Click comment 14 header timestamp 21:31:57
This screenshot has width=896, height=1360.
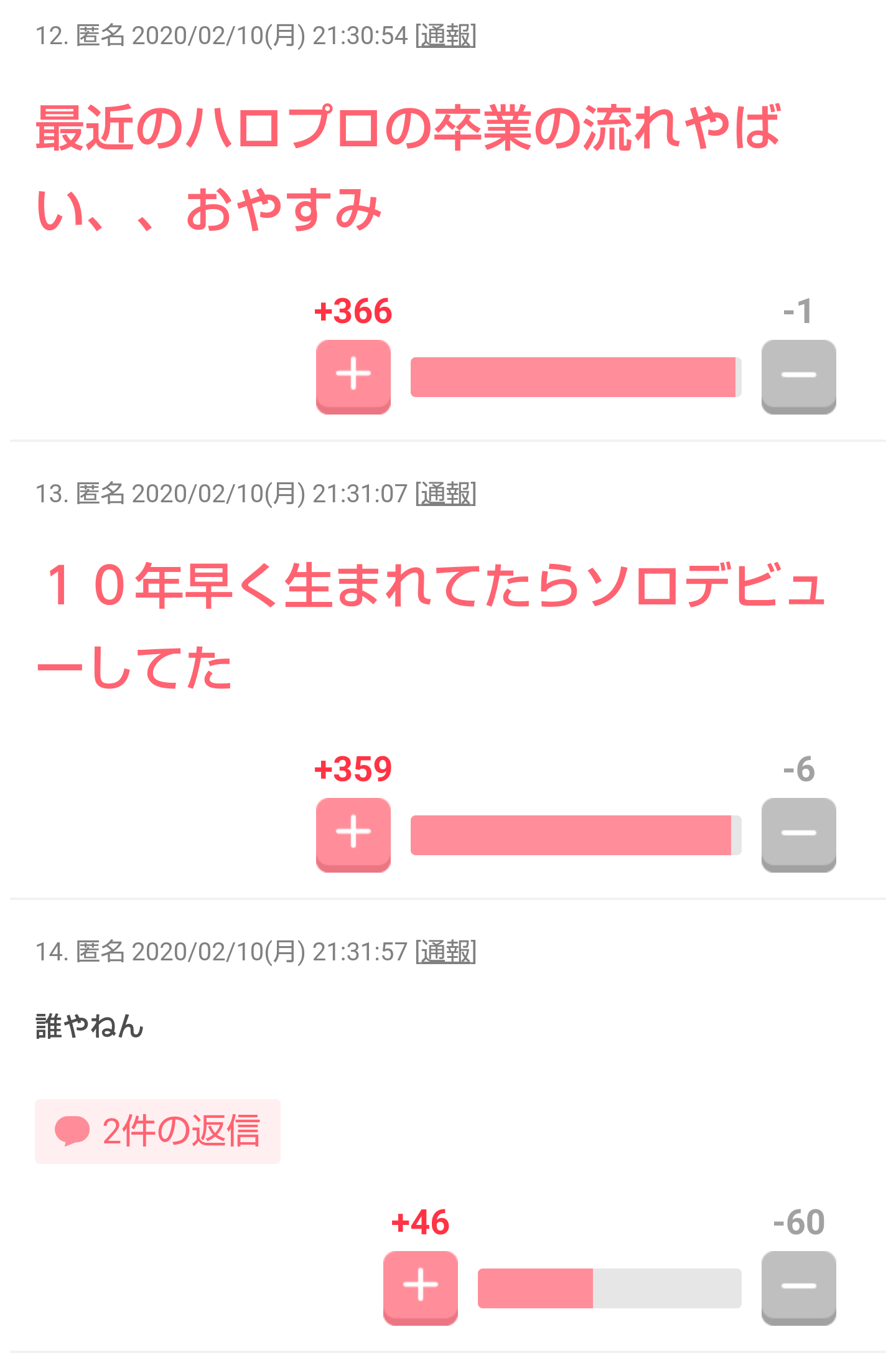[360, 952]
